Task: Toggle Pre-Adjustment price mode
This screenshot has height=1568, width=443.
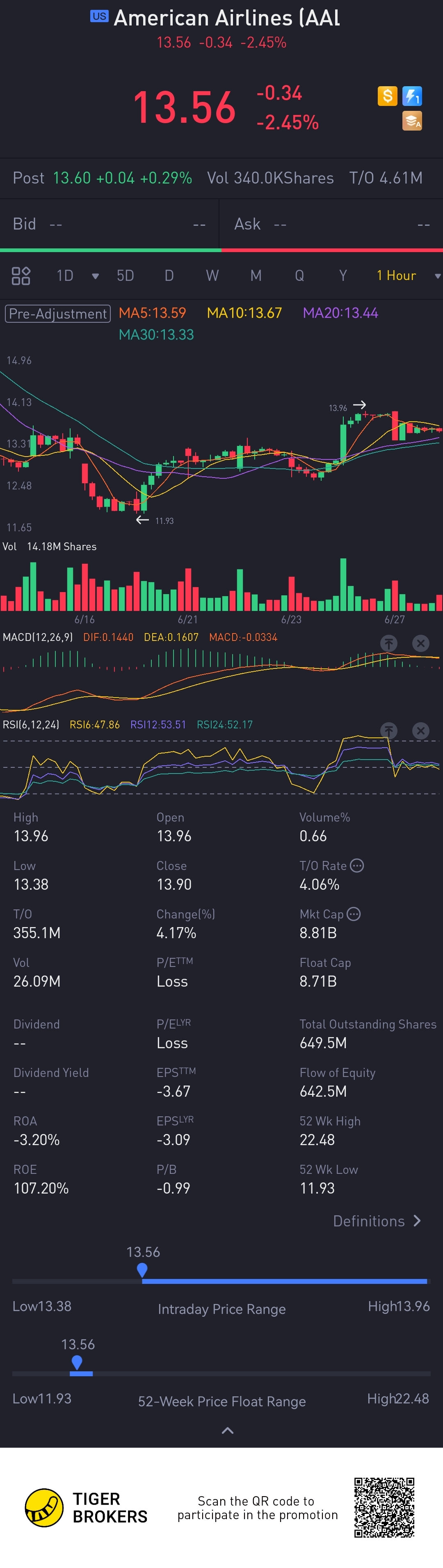Action: tap(58, 314)
